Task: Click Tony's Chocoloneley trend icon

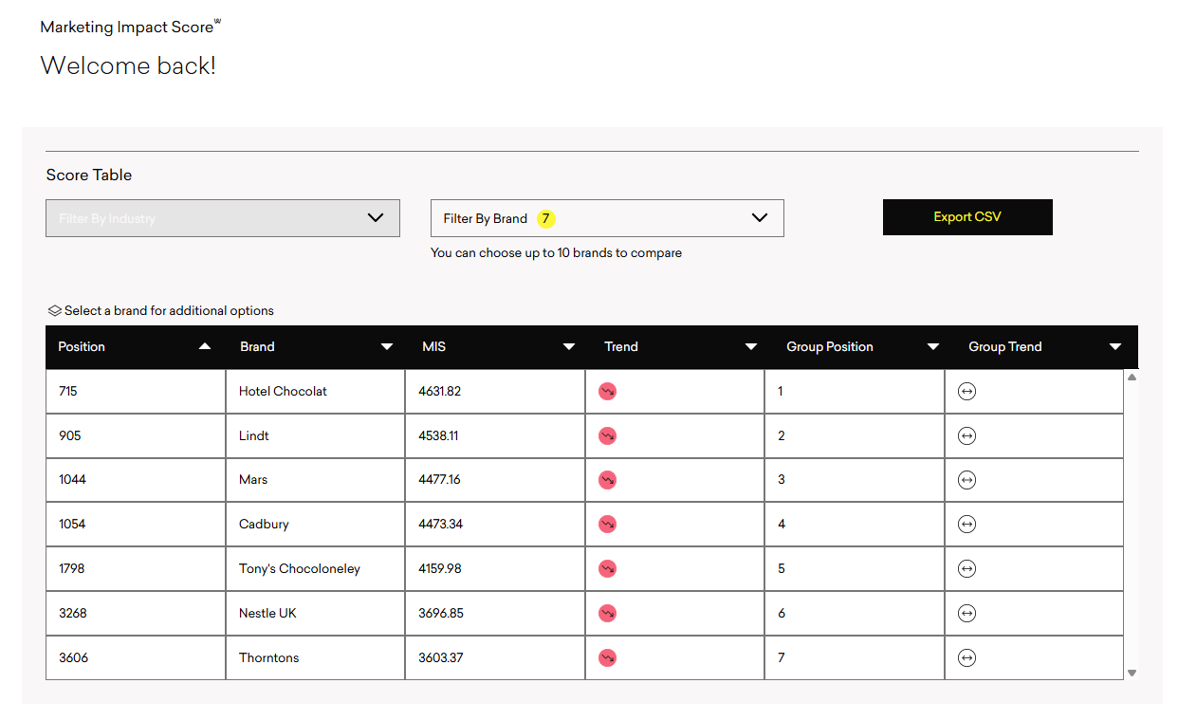Action: (607, 569)
